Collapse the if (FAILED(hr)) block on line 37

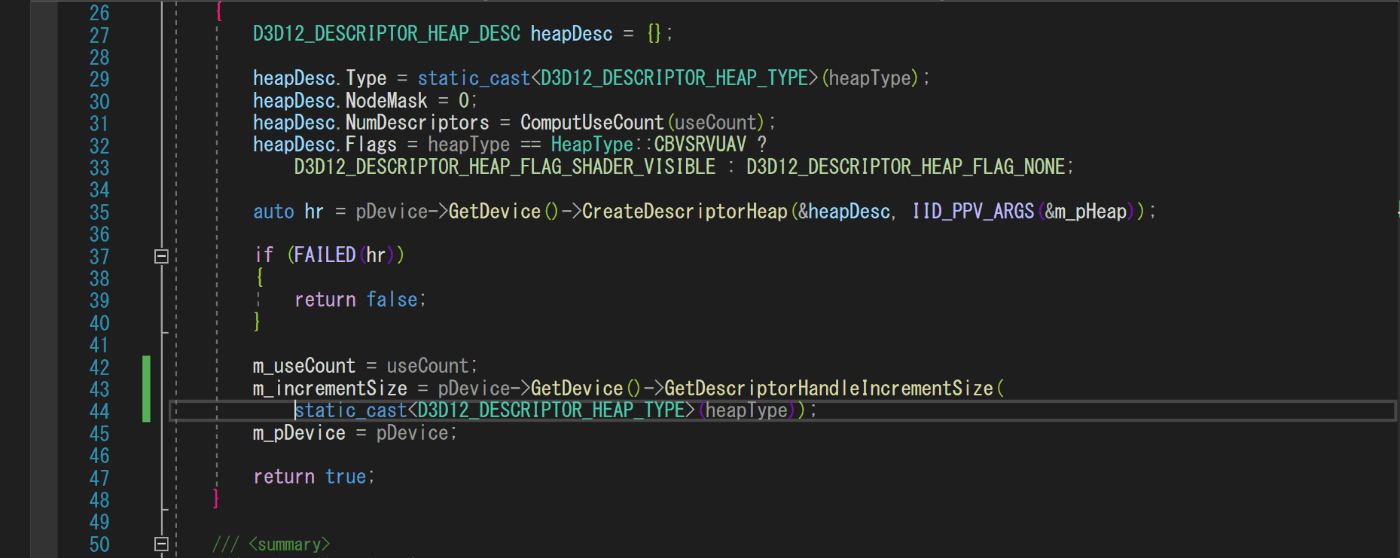(160, 256)
